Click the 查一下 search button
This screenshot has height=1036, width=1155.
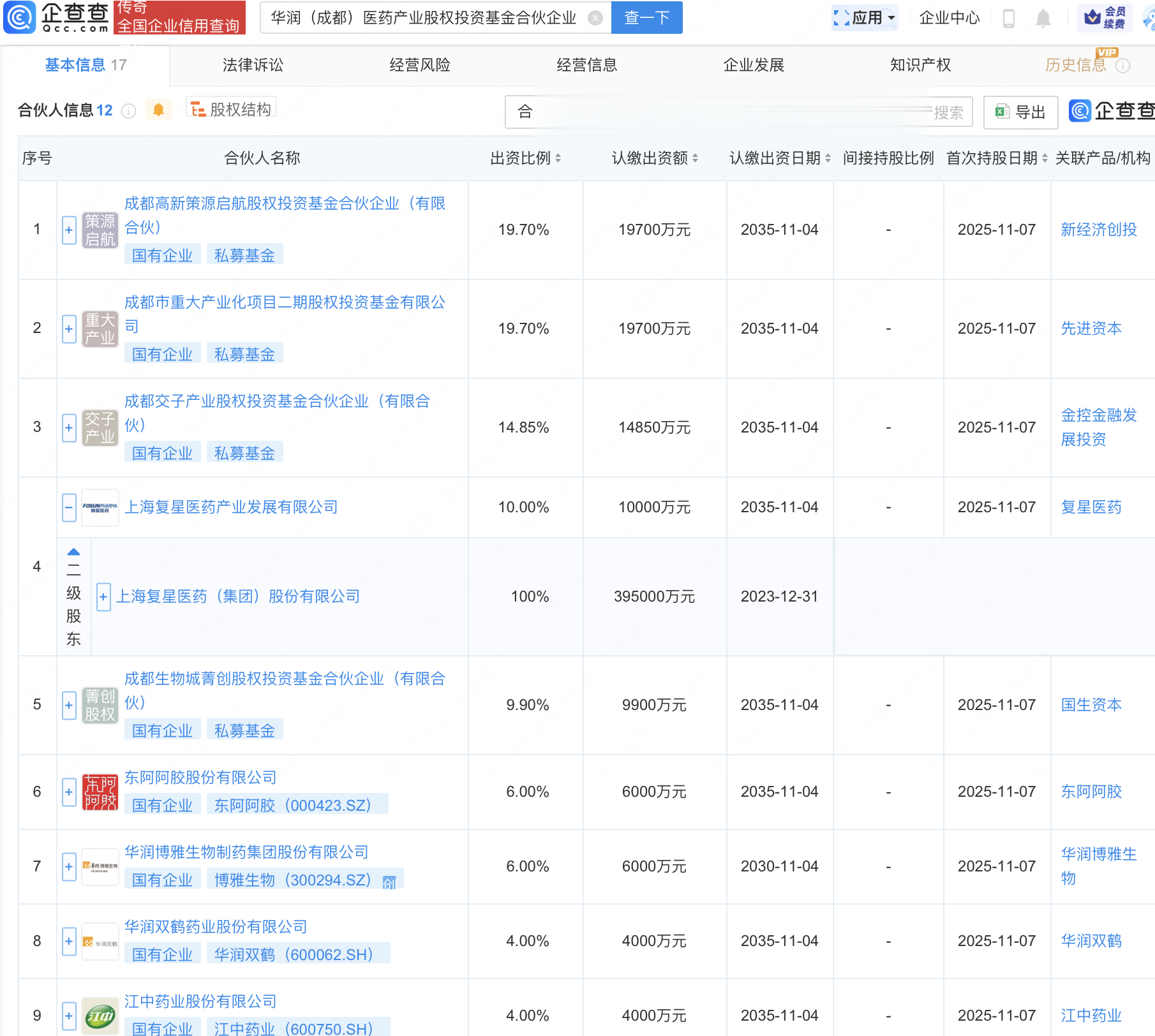pos(646,17)
